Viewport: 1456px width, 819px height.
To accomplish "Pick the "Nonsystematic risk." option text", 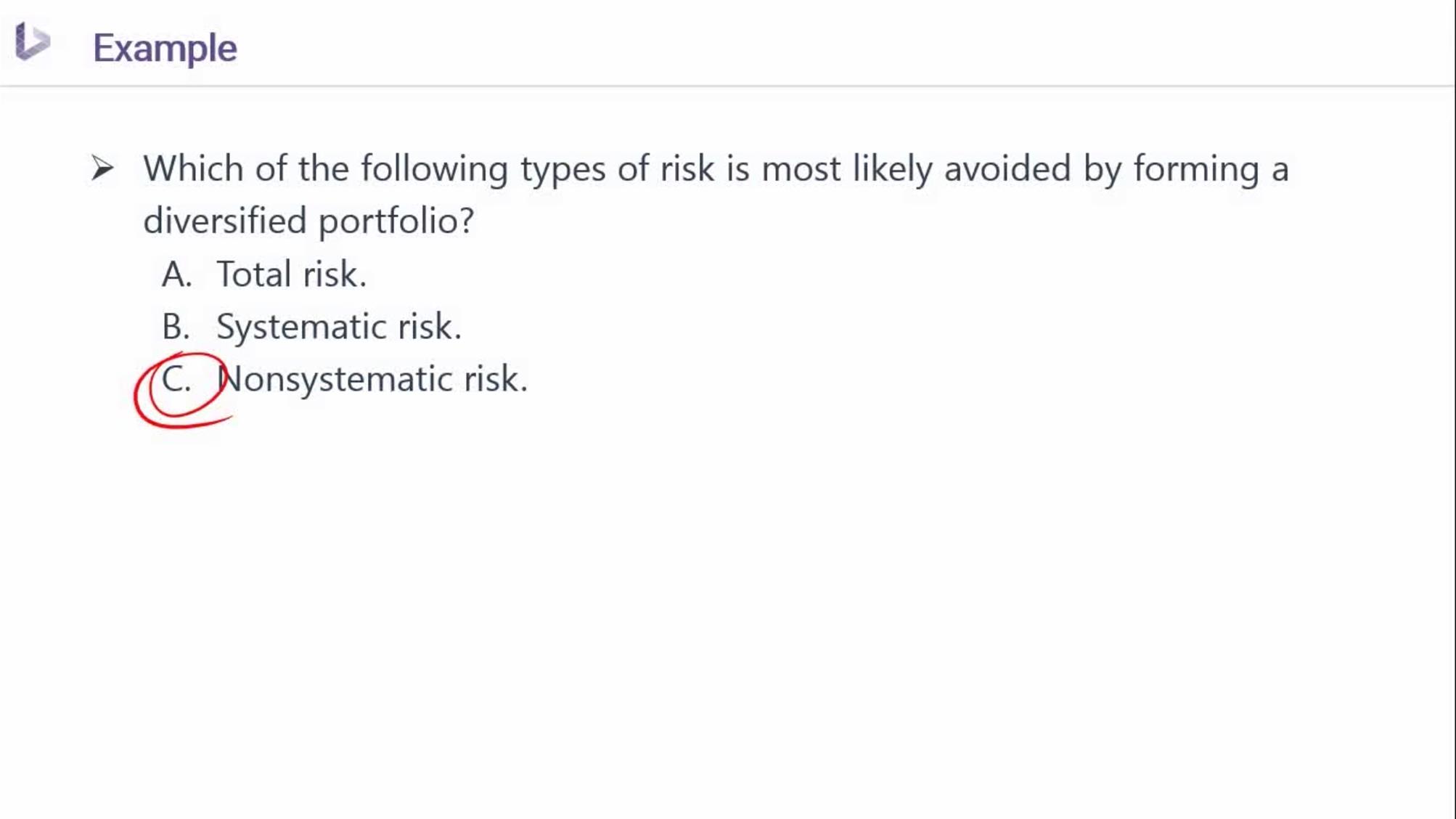I will tap(372, 379).
